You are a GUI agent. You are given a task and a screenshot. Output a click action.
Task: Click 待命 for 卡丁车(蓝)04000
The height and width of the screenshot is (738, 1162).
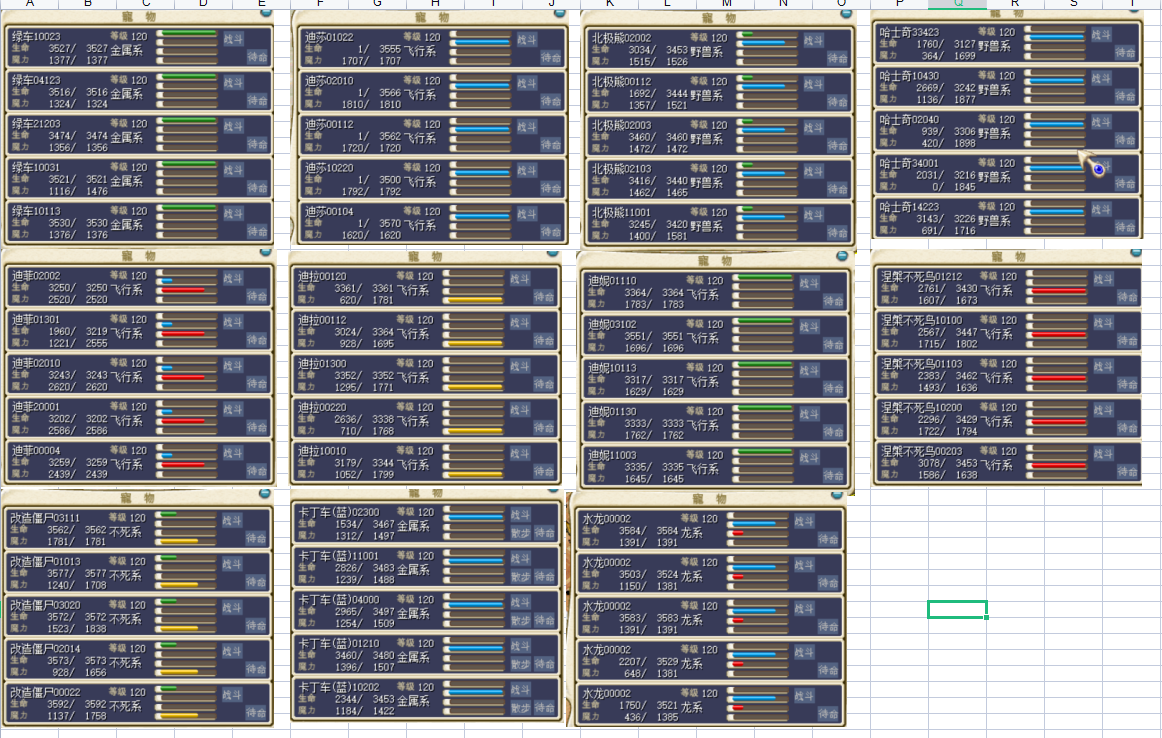coord(544,620)
